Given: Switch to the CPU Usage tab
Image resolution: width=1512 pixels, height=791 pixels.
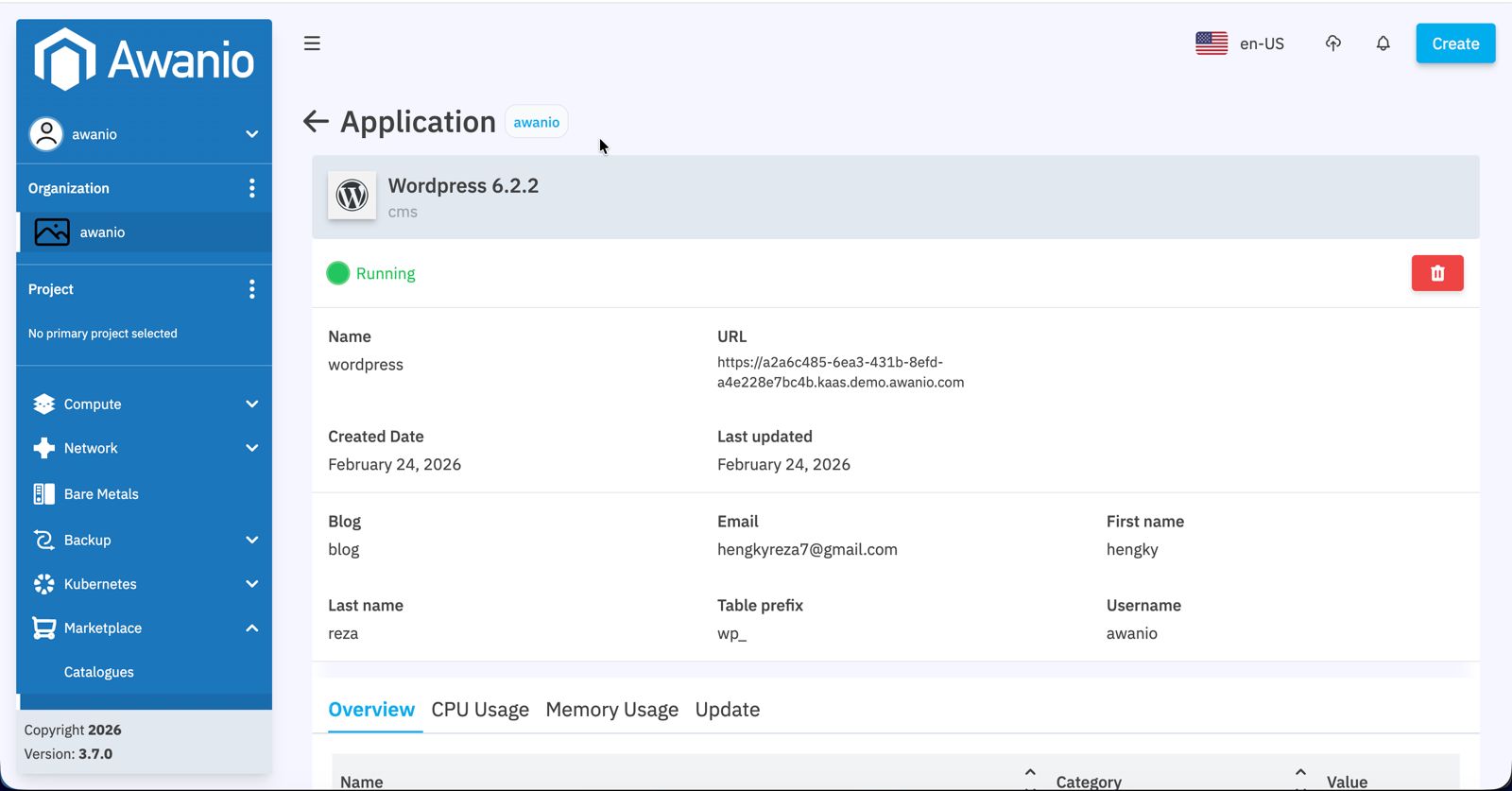Looking at the screenshot, I should (x=479, y=710).
